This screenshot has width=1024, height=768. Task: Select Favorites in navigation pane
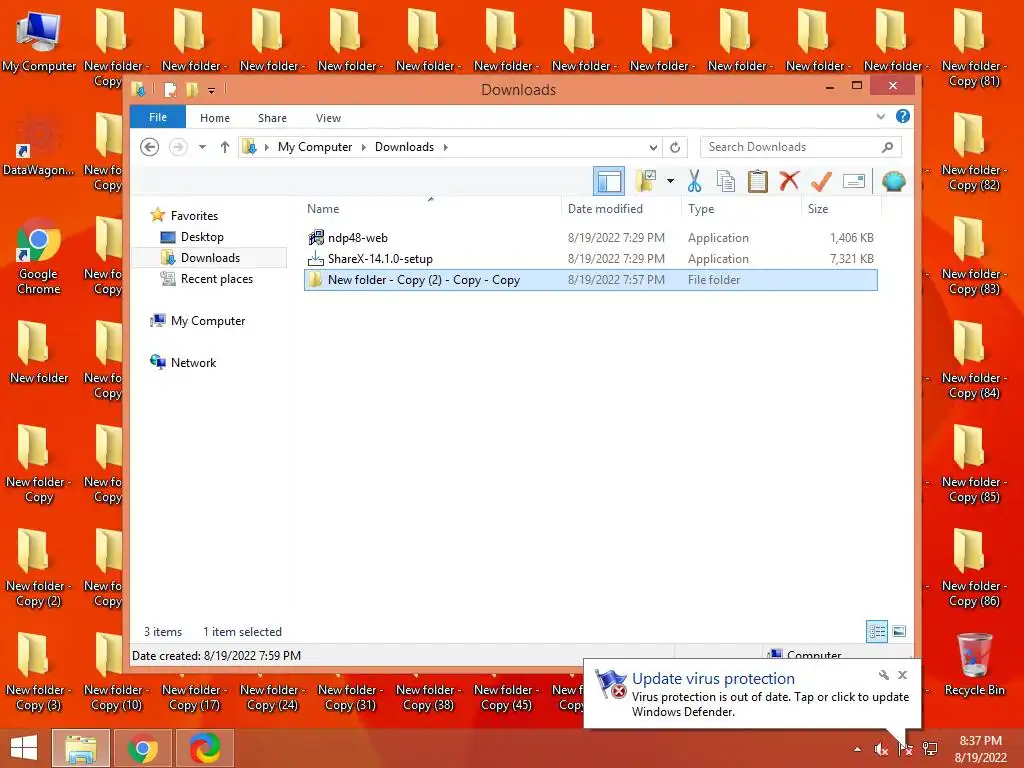click(195, 216)
